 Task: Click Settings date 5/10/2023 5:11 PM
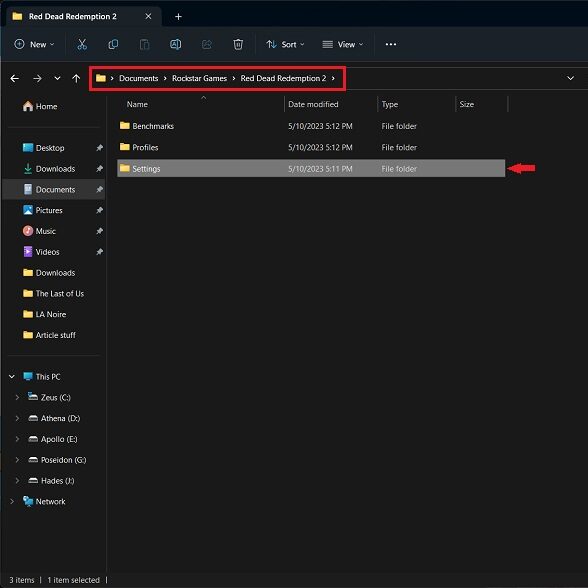(320, 169)
